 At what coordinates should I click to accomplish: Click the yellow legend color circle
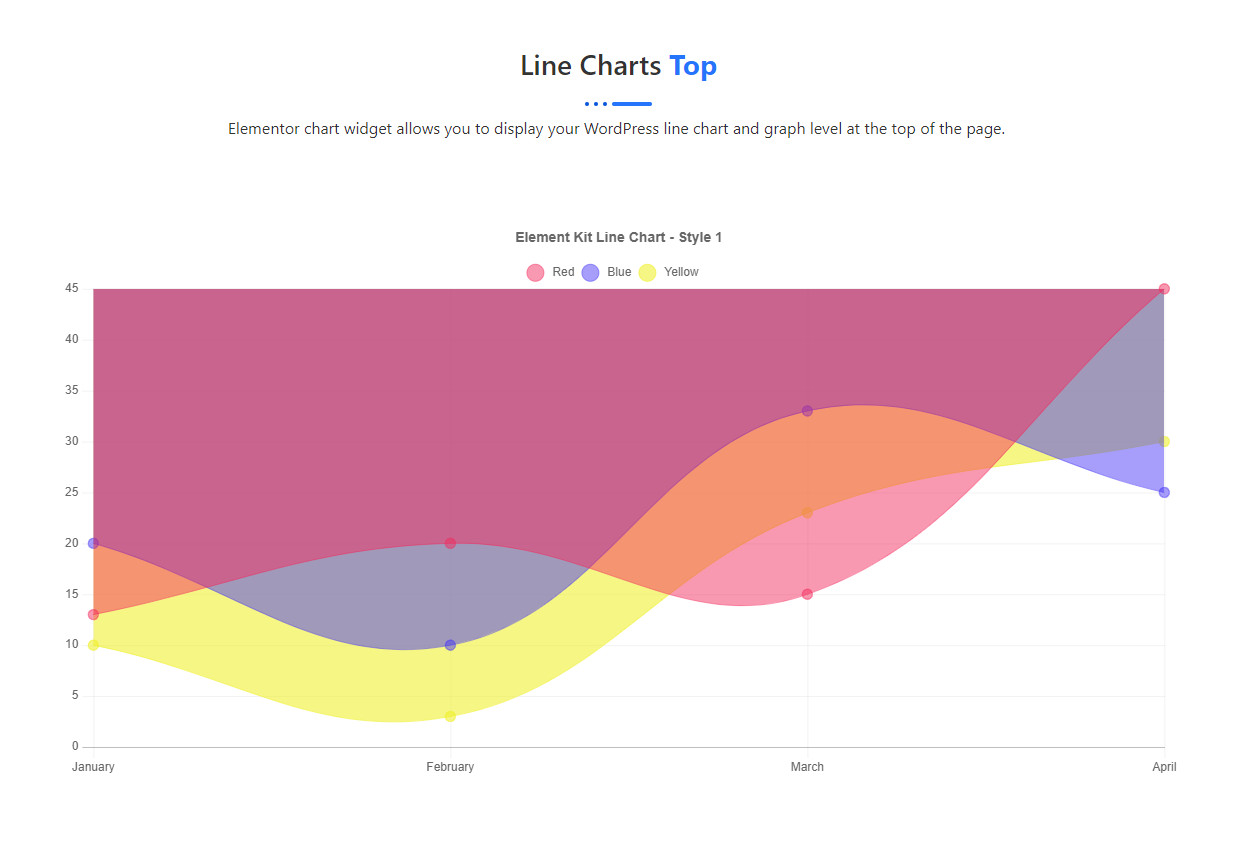pyautogui.click(x=647, y=272)
